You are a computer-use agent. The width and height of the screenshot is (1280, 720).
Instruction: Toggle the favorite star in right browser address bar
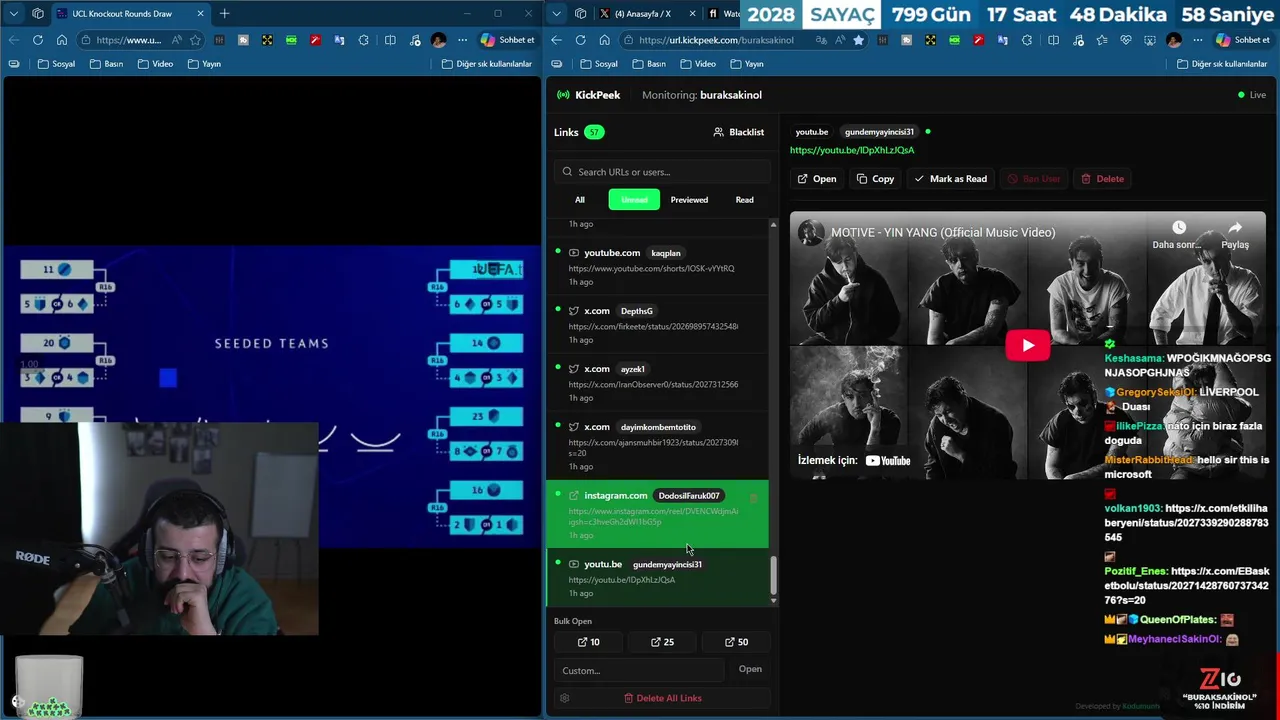[858, 40]
